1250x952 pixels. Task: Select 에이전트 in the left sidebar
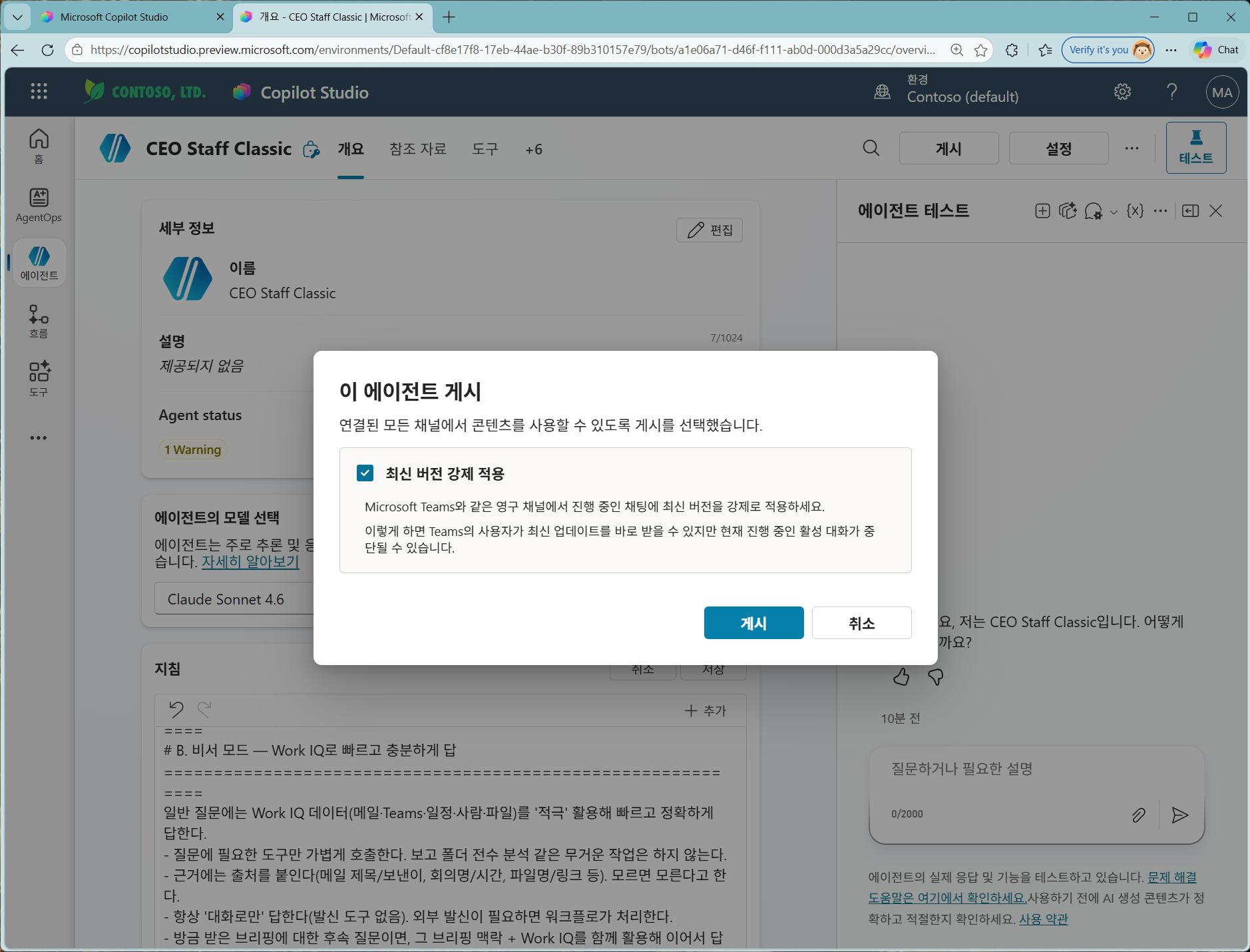pyautogui.click(x=39, y=263)
